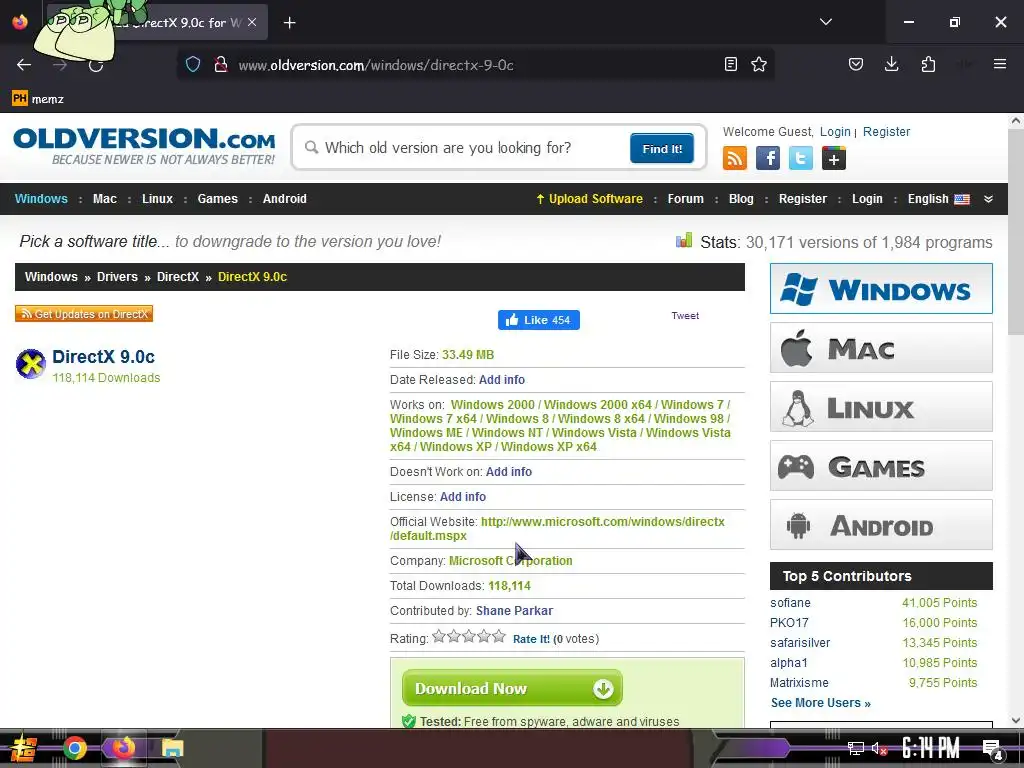Open the Linux category banner in sidebar
Screen dimensions: 1024x768
(881, 407)
